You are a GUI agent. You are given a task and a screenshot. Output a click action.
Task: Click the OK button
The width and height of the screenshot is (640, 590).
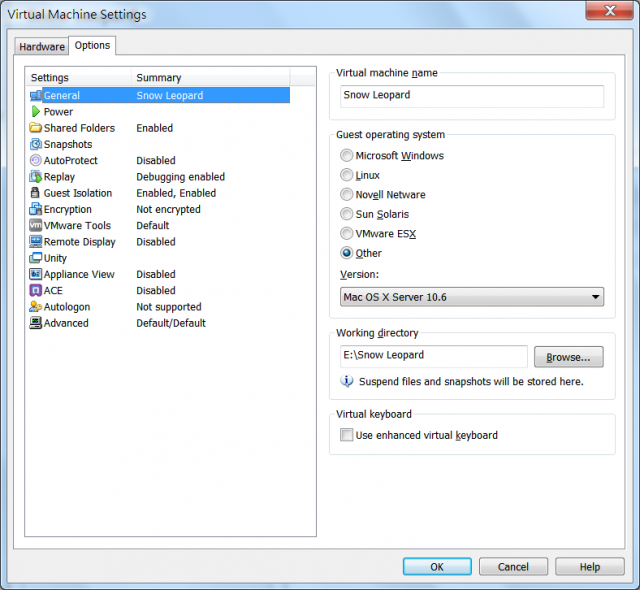coord(437,567)
